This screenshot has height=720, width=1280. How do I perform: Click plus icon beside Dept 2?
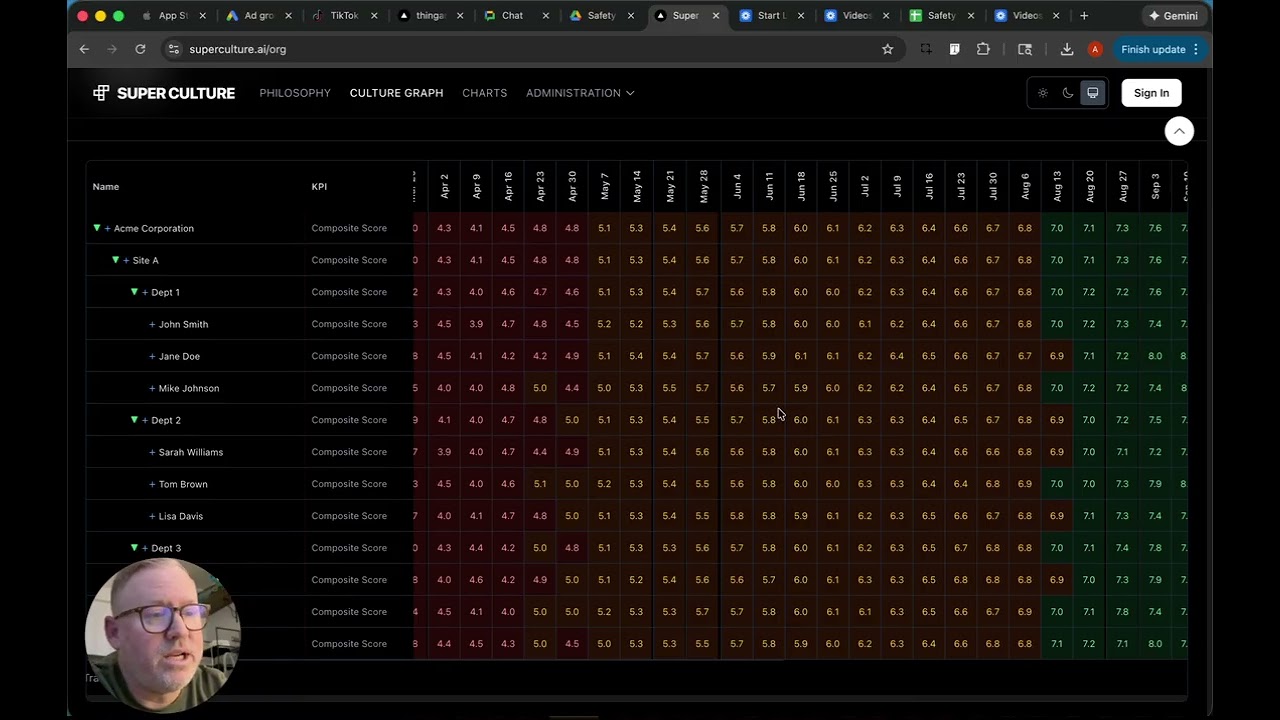click(145, 420)
